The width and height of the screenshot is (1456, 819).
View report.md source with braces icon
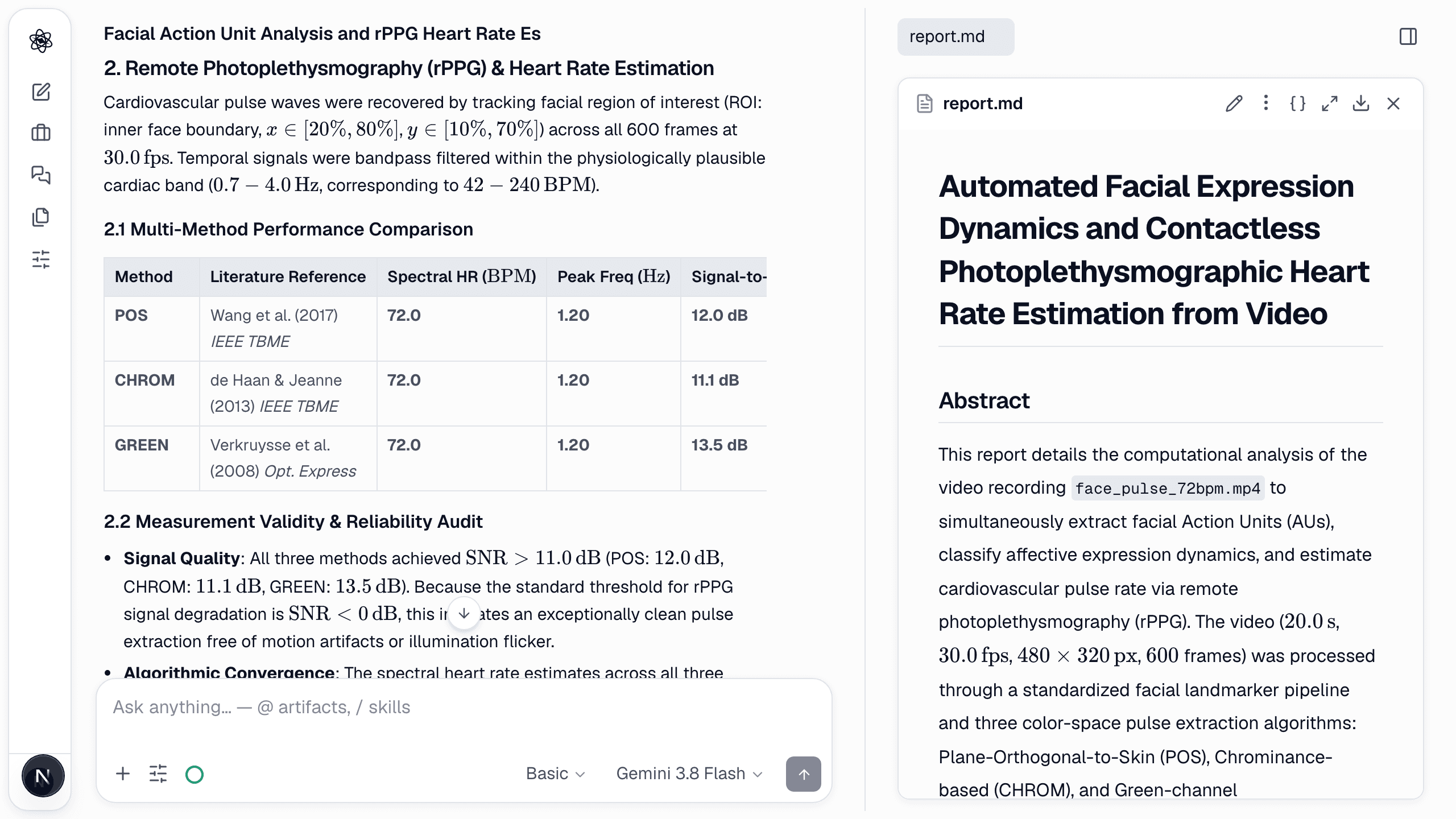coord(1297,104)
